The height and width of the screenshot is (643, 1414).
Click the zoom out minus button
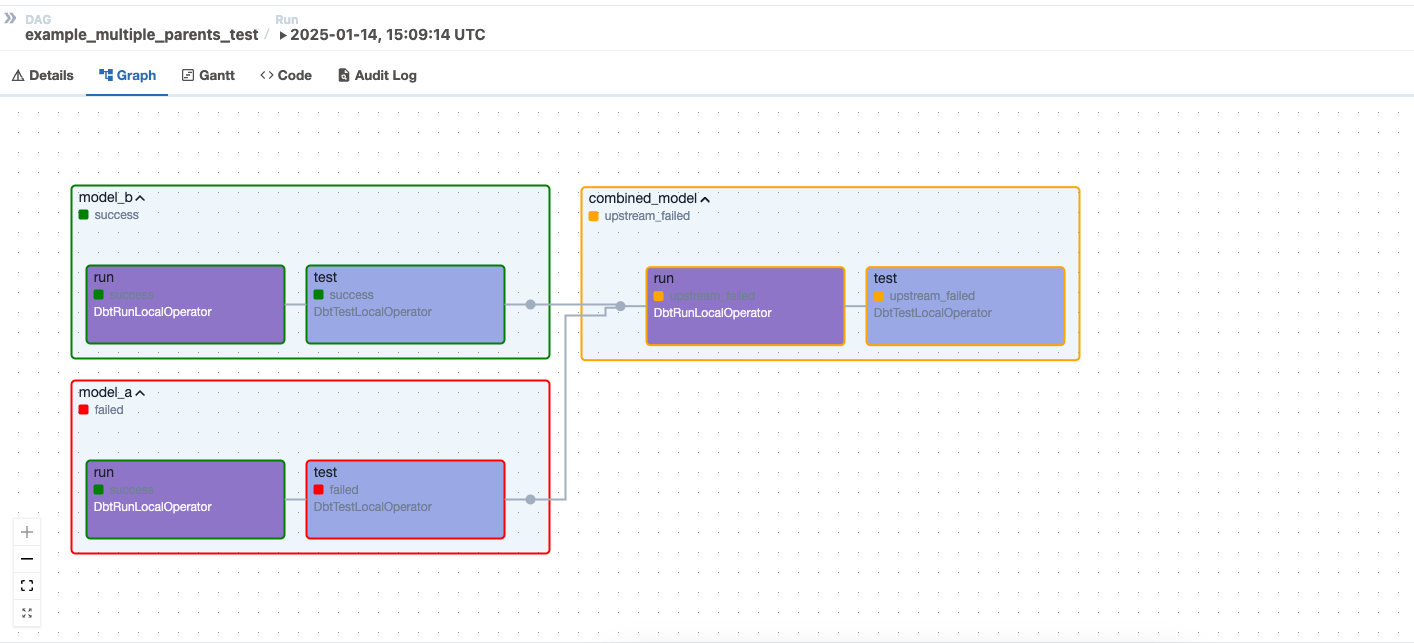[27, 559]
